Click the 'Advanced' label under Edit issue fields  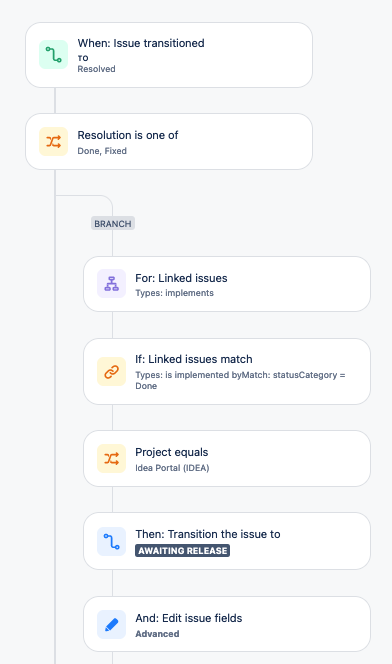[x=157, y=634]
